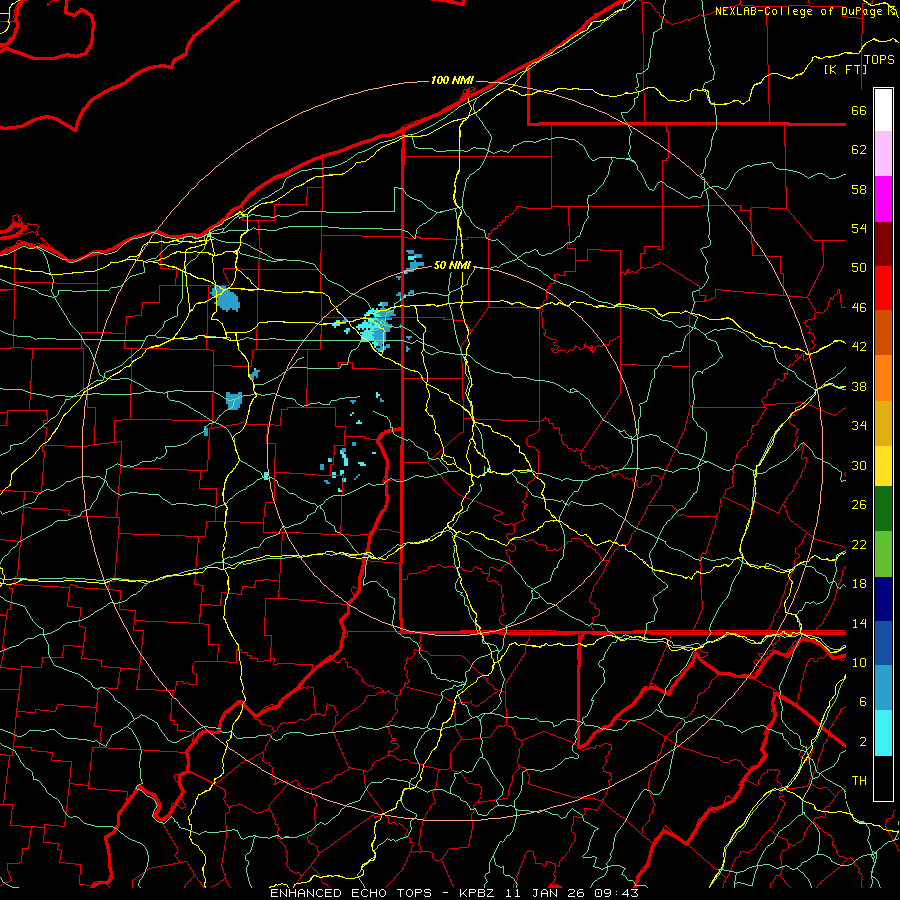Click the cyan legend swatch

[x=883, y=733]
